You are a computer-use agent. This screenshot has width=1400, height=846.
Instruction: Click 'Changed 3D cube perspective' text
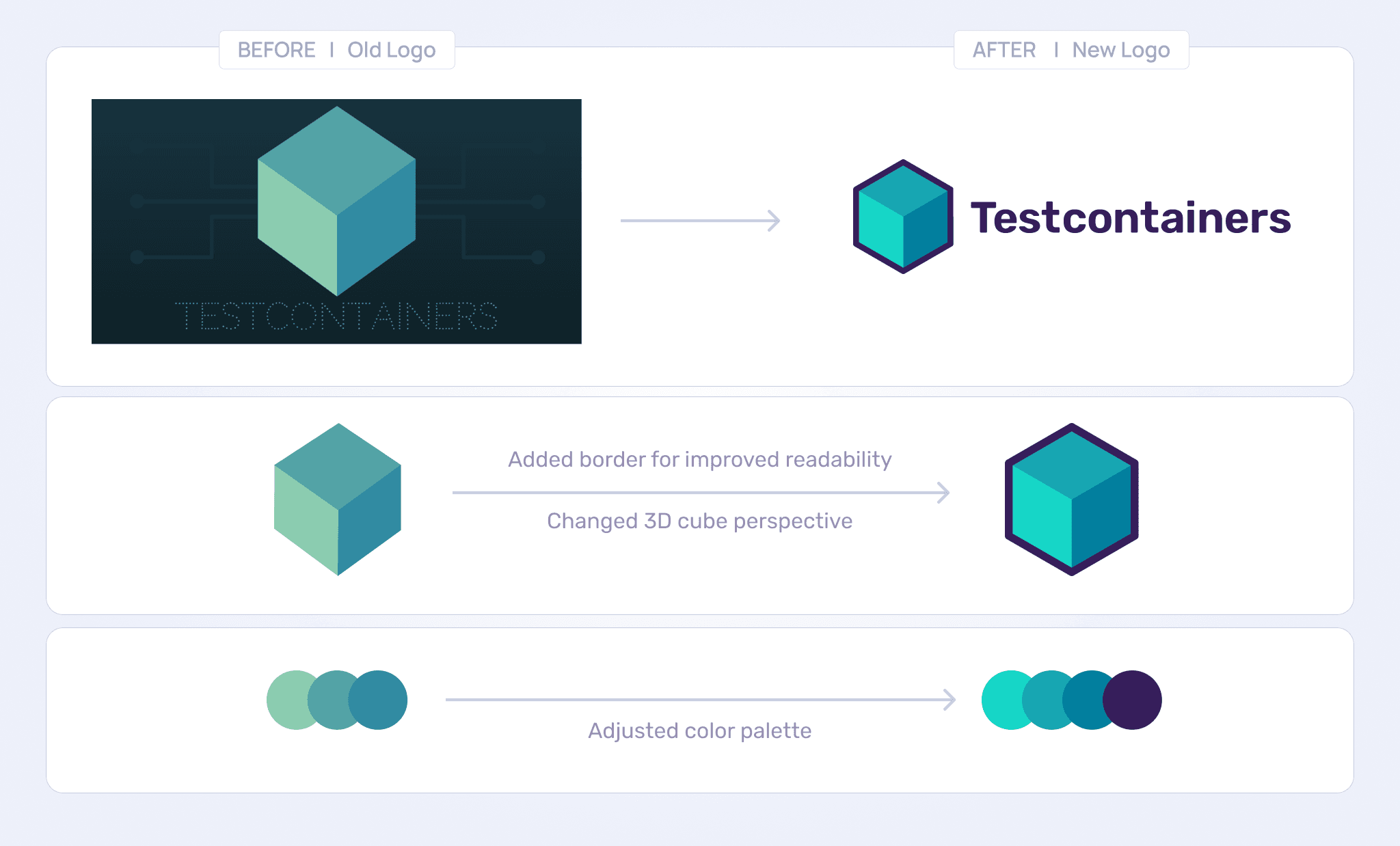[x=700, y=521]
